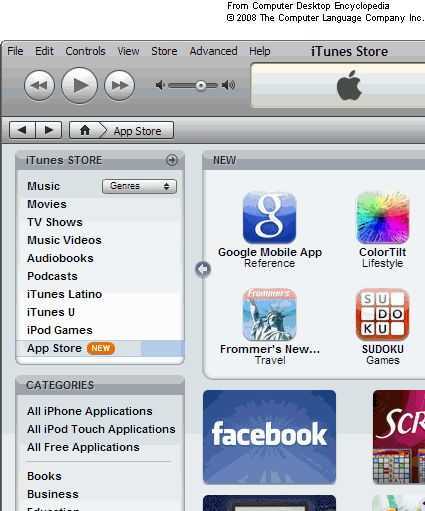Viewport: 425px width, 511px height.
Task: Open the Frommer's New York app icon
Action: pyautogui.click(x=270, y=315)
